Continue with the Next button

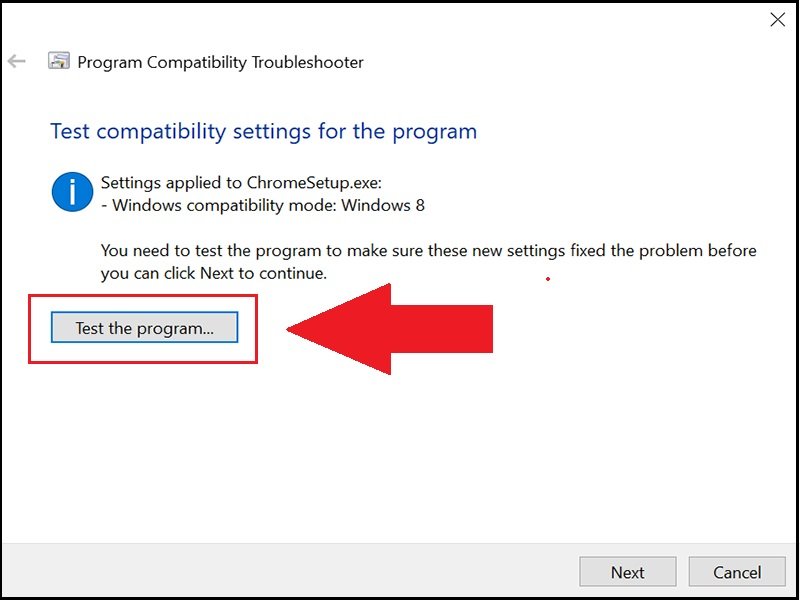(628, 571)
